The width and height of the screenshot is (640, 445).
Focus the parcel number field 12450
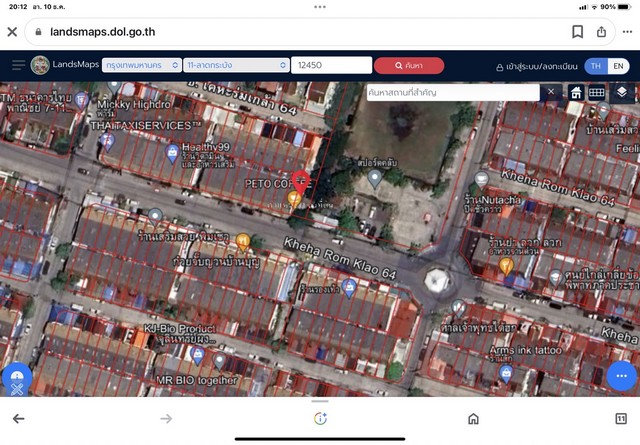[329, 65]
